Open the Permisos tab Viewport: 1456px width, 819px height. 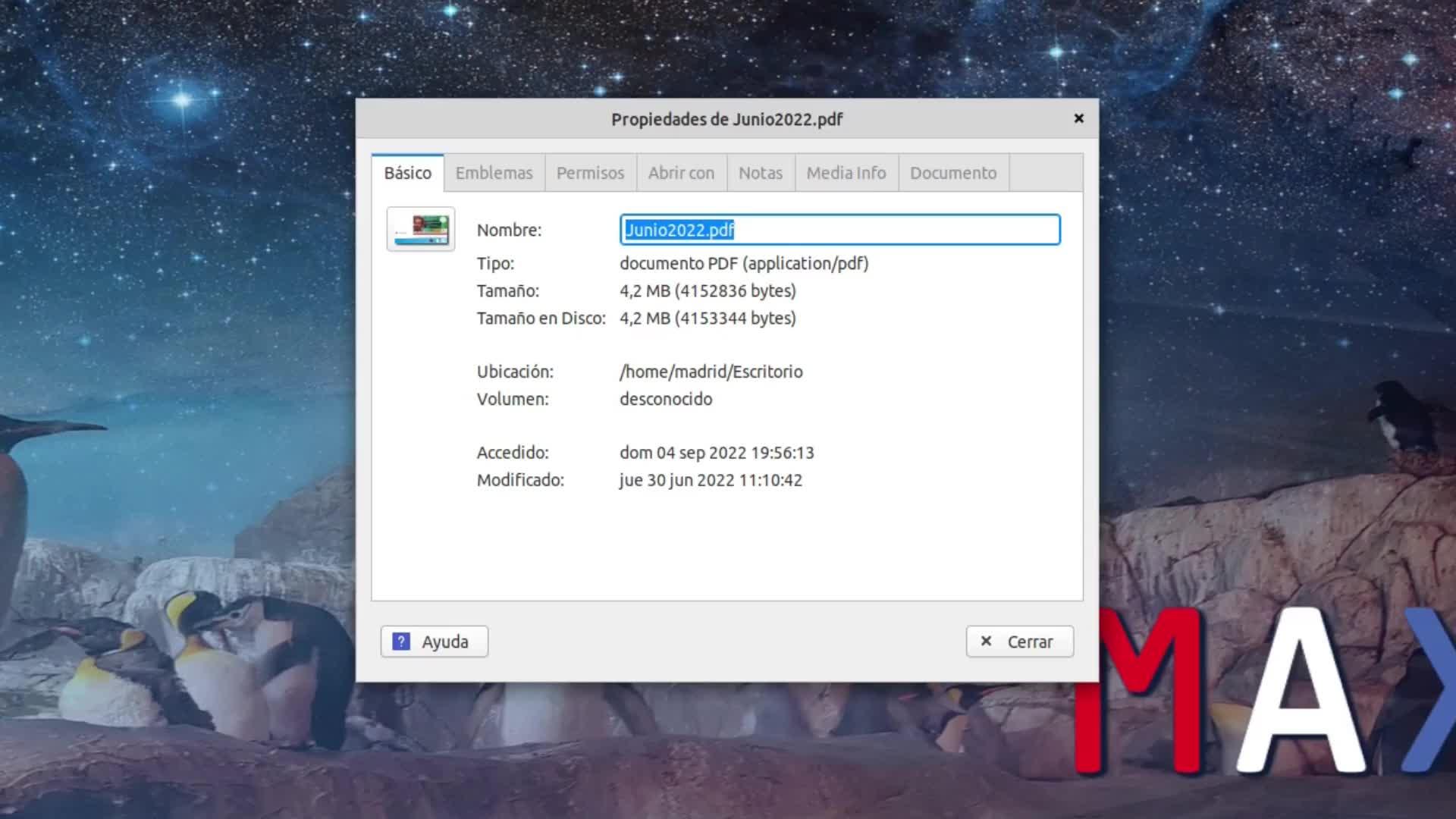click(590, 173)
